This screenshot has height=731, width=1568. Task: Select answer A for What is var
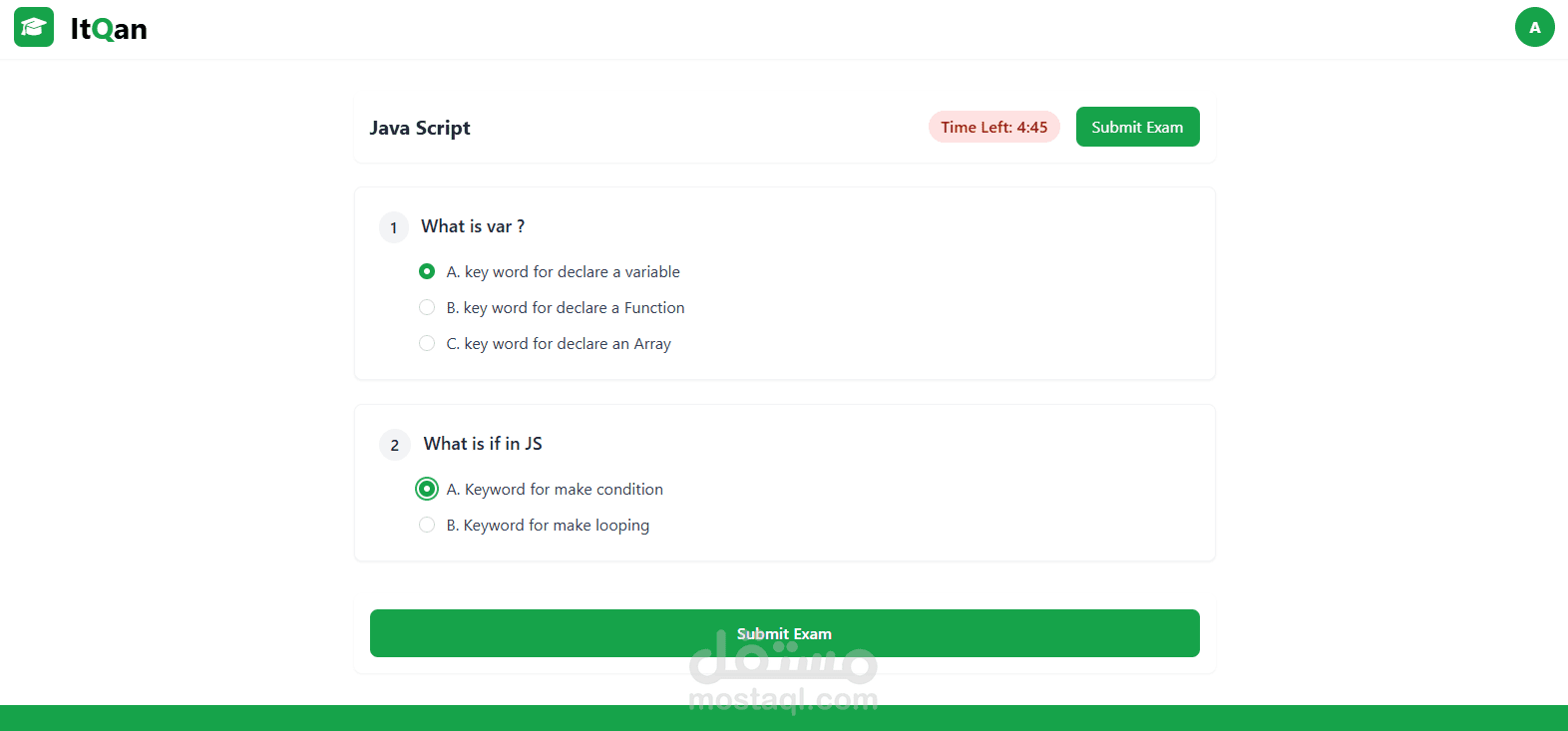click(427, 271)
